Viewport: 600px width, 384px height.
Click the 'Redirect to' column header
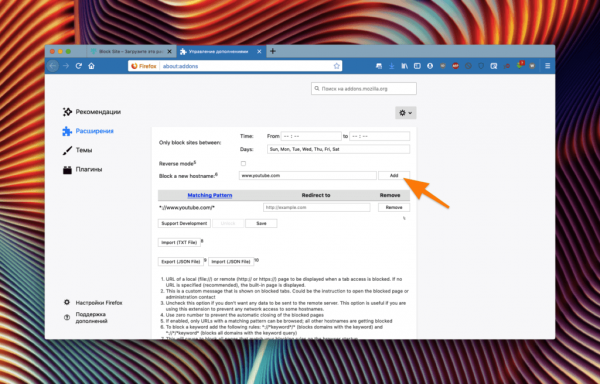[316, 195]
